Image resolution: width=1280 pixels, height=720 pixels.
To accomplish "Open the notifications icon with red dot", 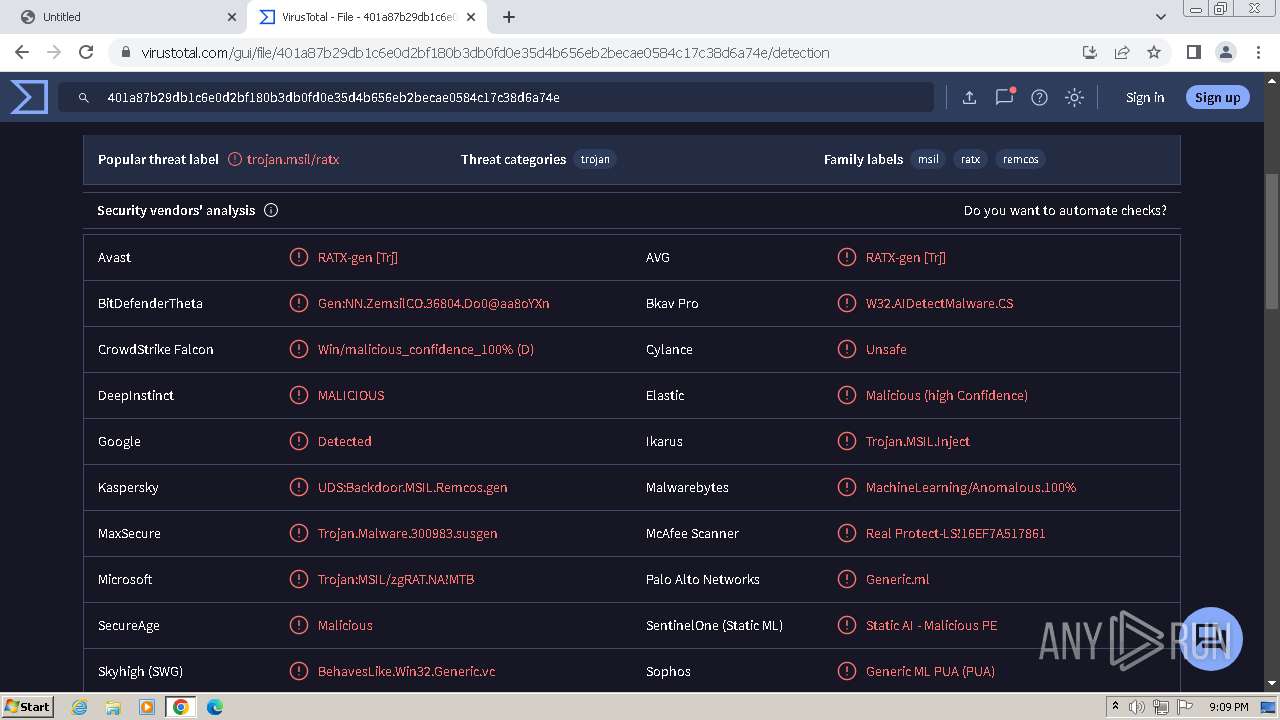I will pyautogui.click(x=1005, y=96).
